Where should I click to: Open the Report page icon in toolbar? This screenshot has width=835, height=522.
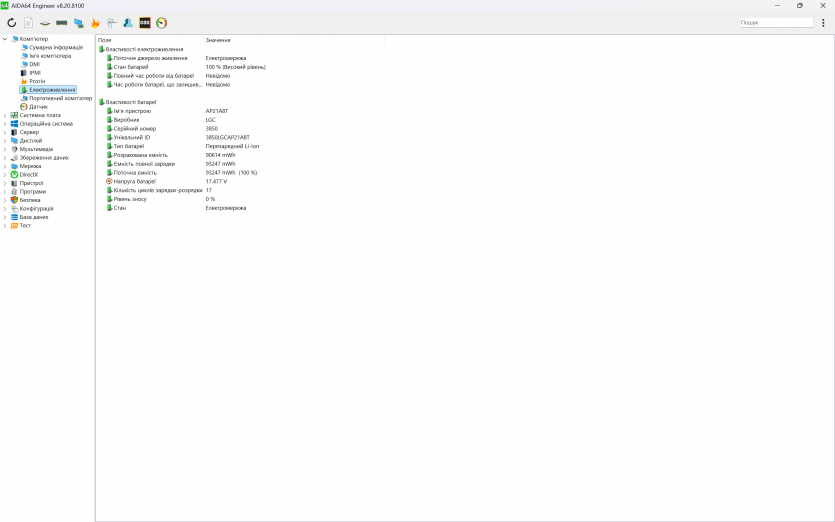tap(28, 22)
